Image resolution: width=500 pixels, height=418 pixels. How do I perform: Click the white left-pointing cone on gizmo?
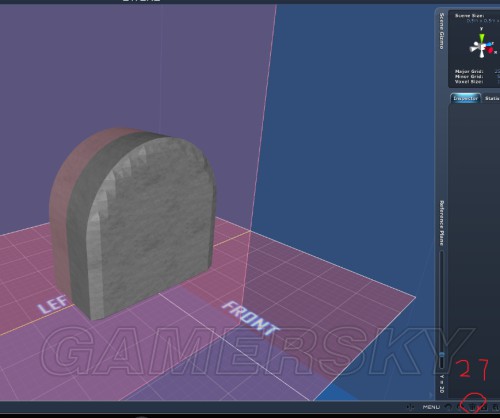473,49
